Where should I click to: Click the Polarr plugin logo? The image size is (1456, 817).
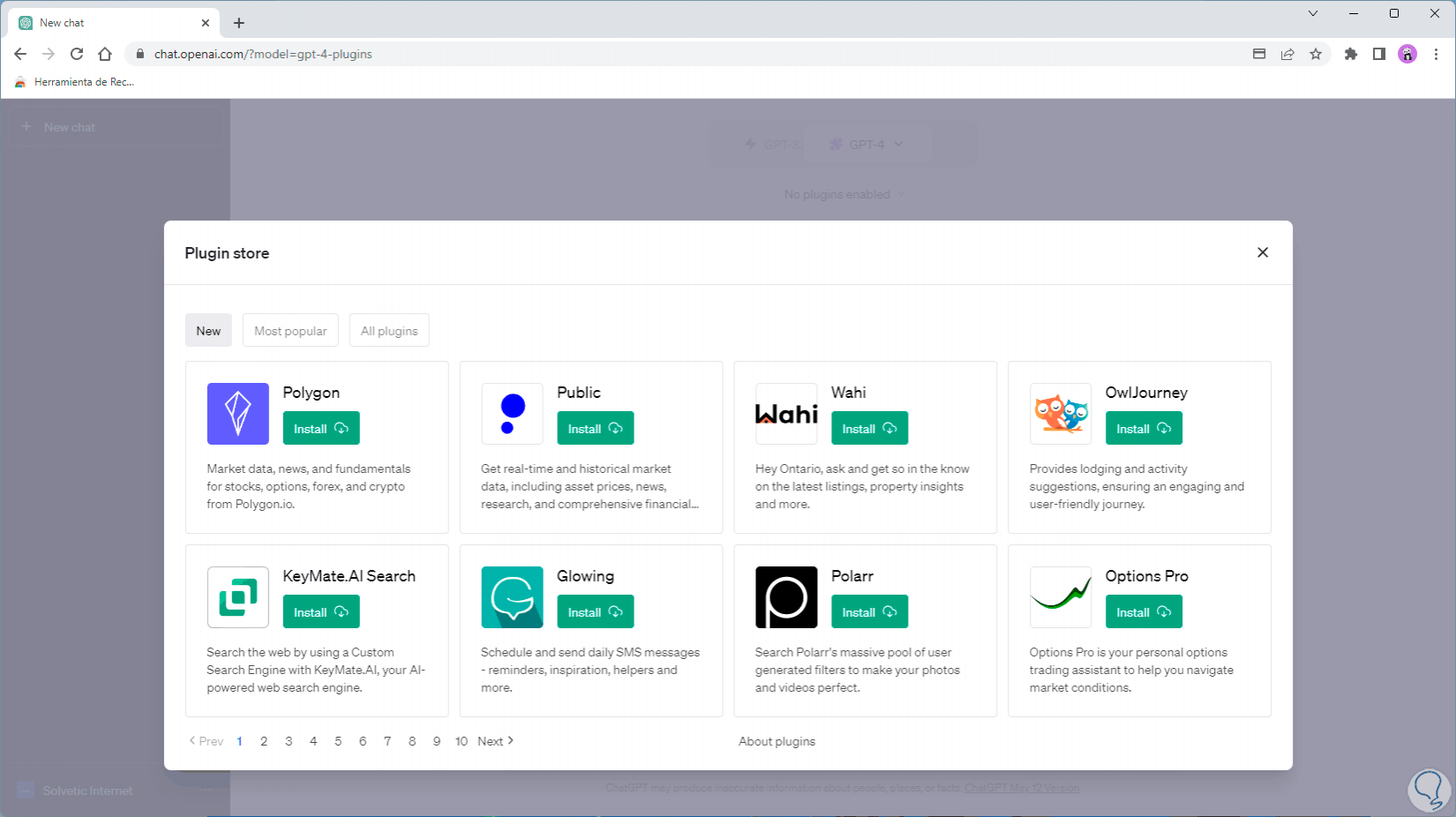(x=786, y=597)
